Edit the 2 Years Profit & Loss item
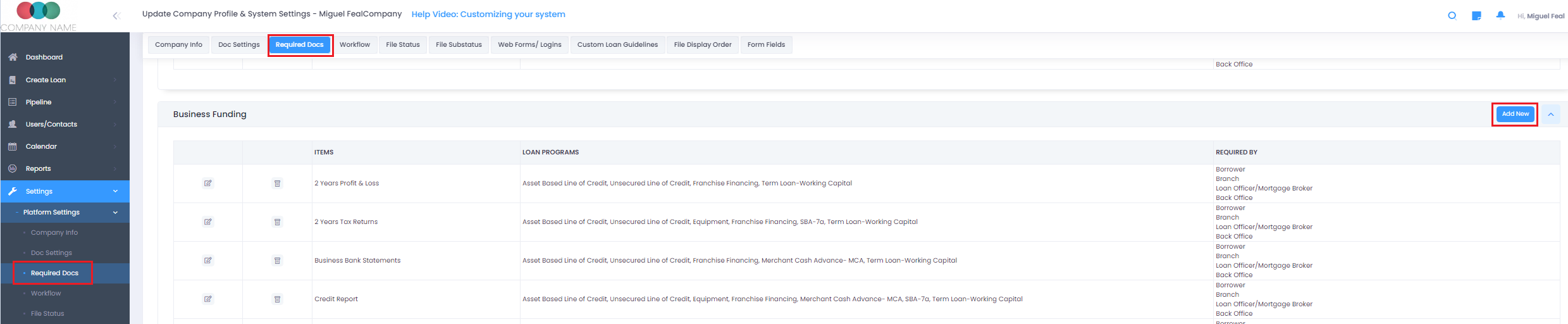Viewport: 1568px width, 324px height. pos(208,184)
